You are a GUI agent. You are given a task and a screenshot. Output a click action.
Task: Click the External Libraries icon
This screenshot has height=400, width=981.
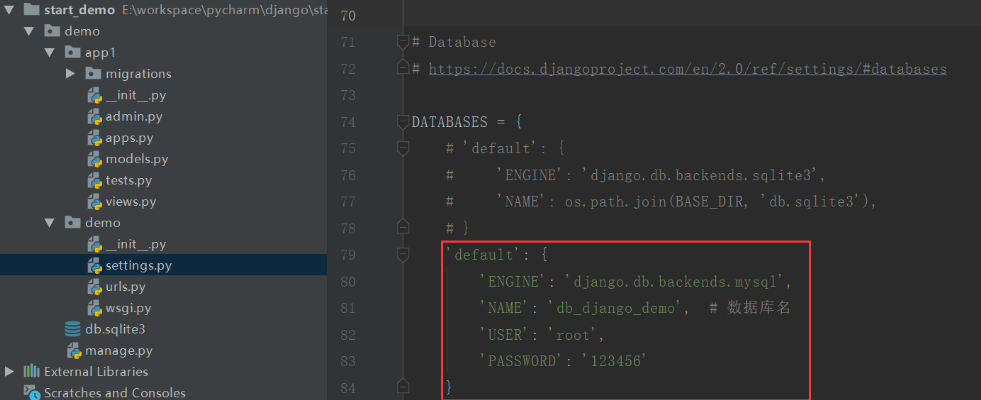31,371
